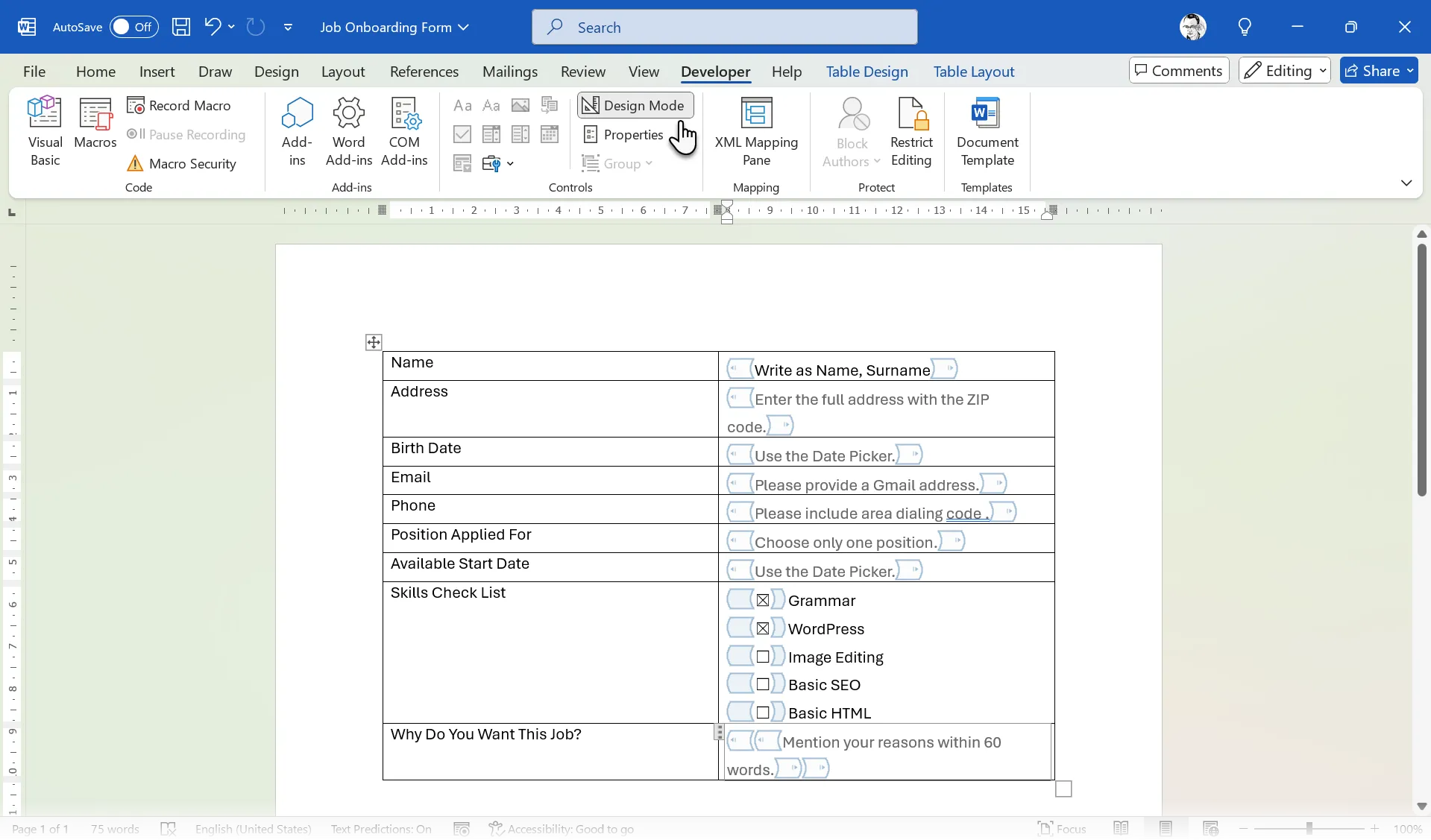
Task: Insert a Picture content control
Action: [x=520, y=106]
